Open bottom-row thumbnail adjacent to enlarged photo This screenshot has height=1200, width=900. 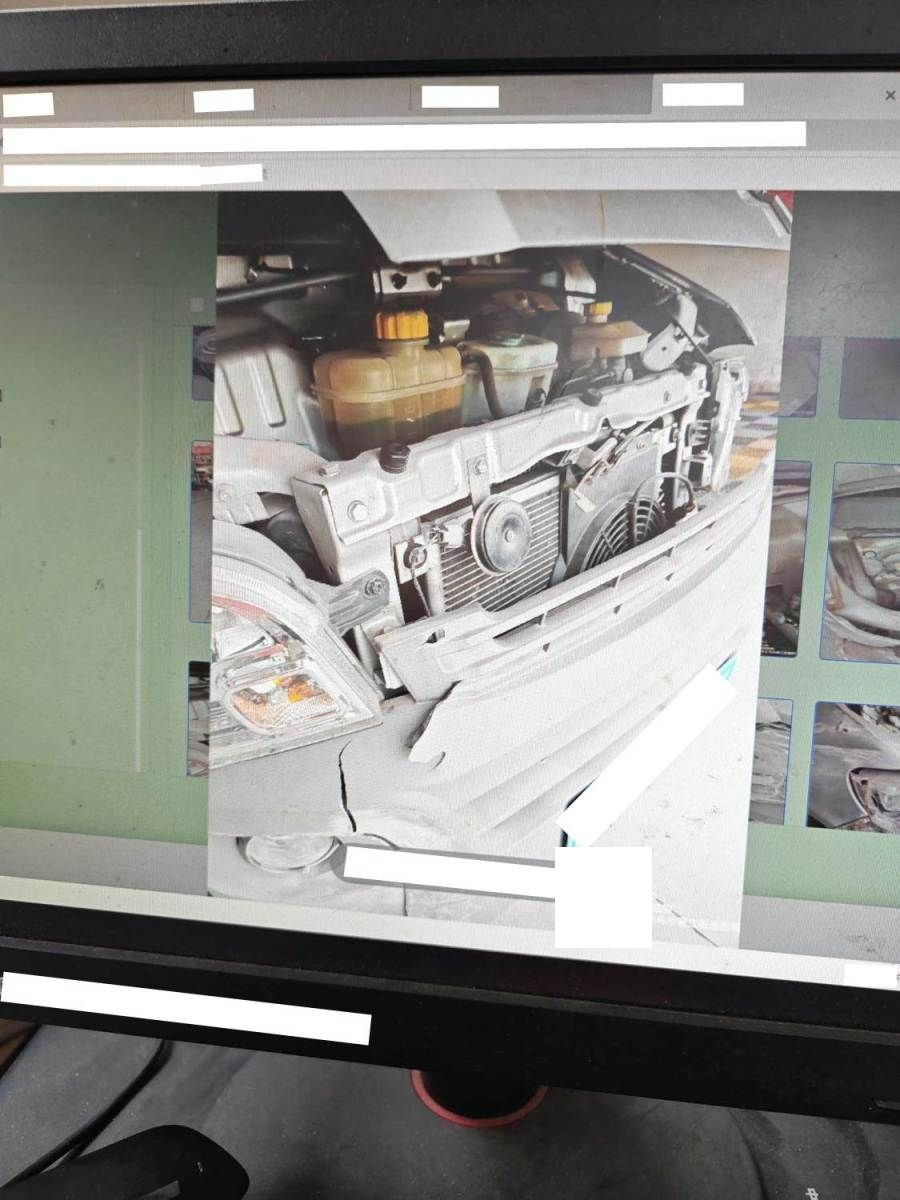pyautogui.click(x=770, y=760)
